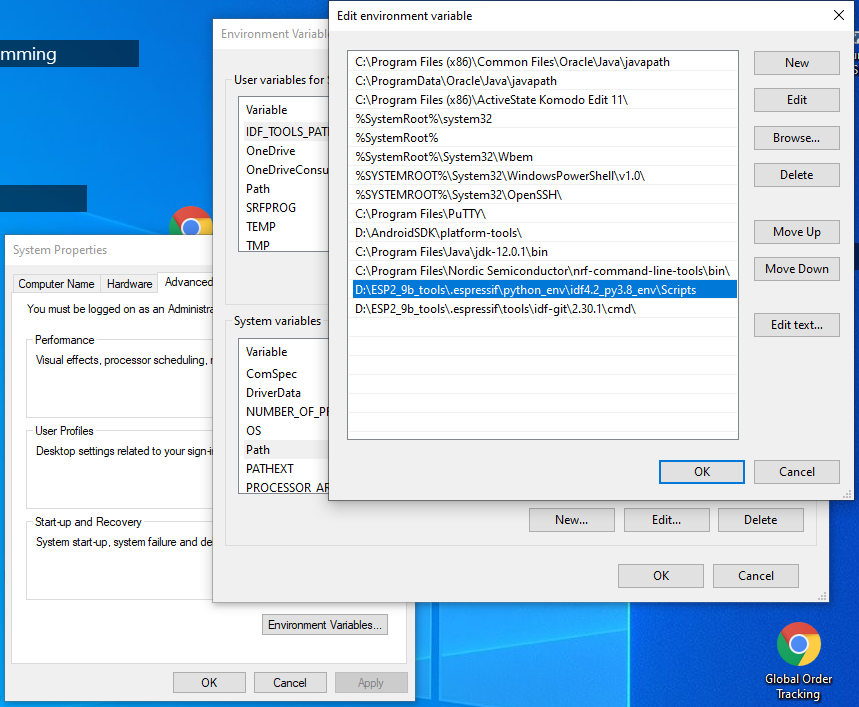The image size is (859, 707).
Task: Click Variable column header in user variables
Action: (284, 110)
